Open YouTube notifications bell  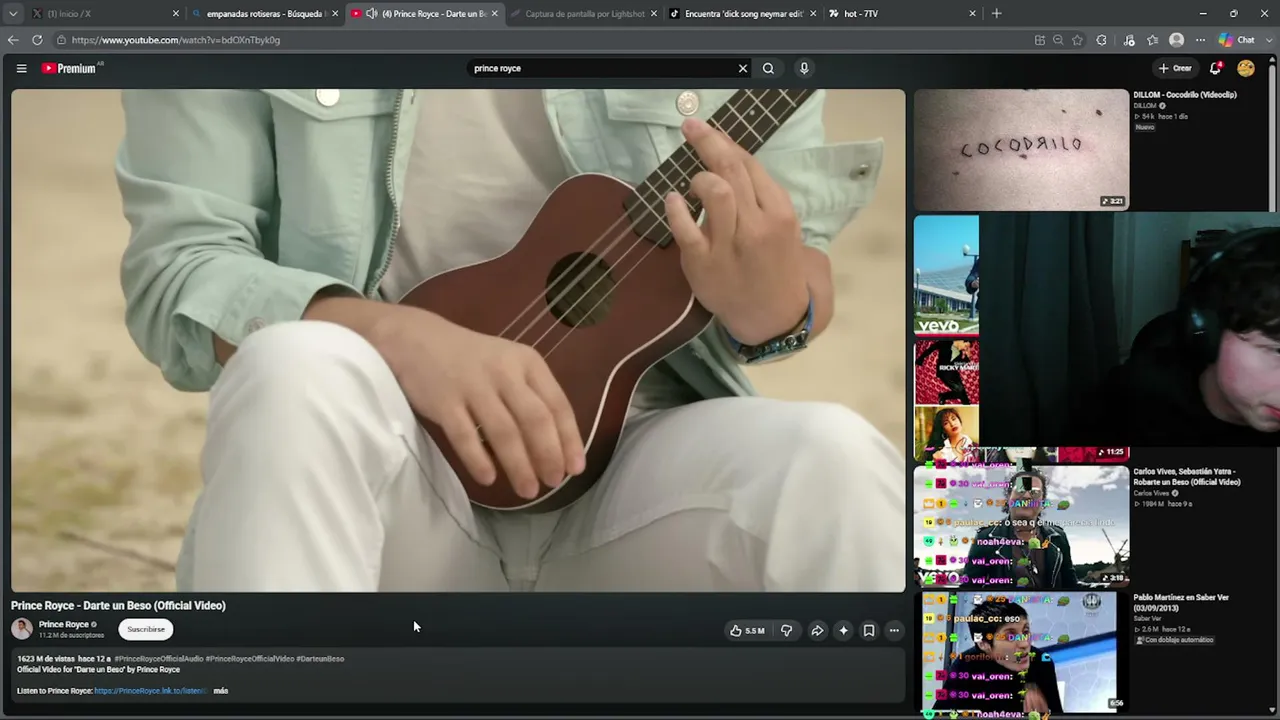[x=1215, y=68]
